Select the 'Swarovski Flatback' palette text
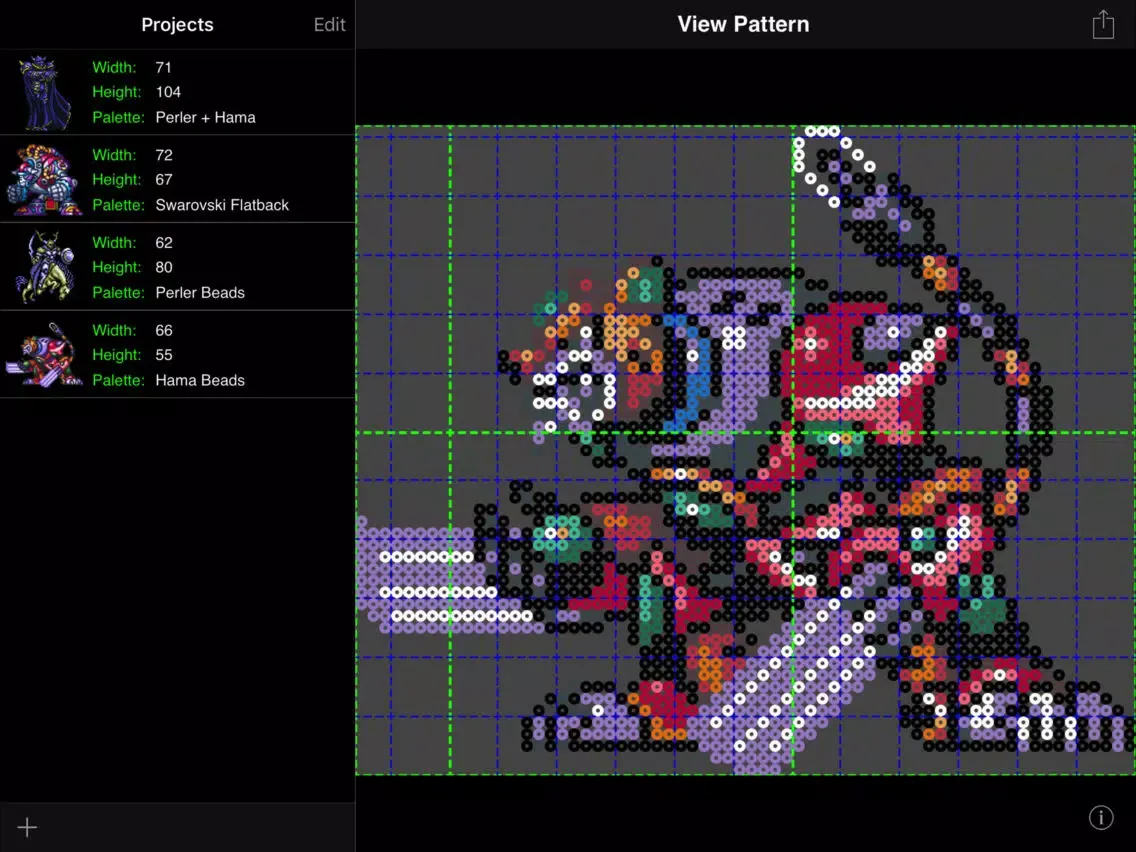 point(222,205)
